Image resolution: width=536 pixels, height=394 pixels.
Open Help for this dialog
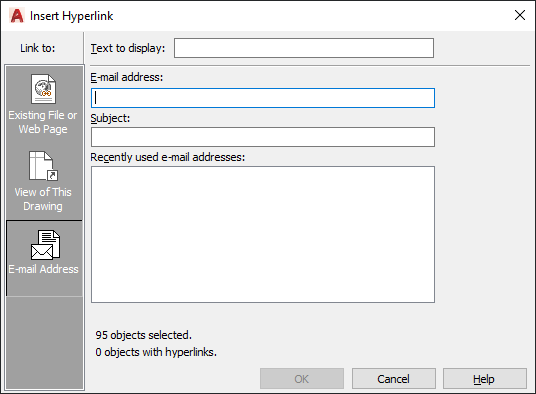tap(485, 379)
